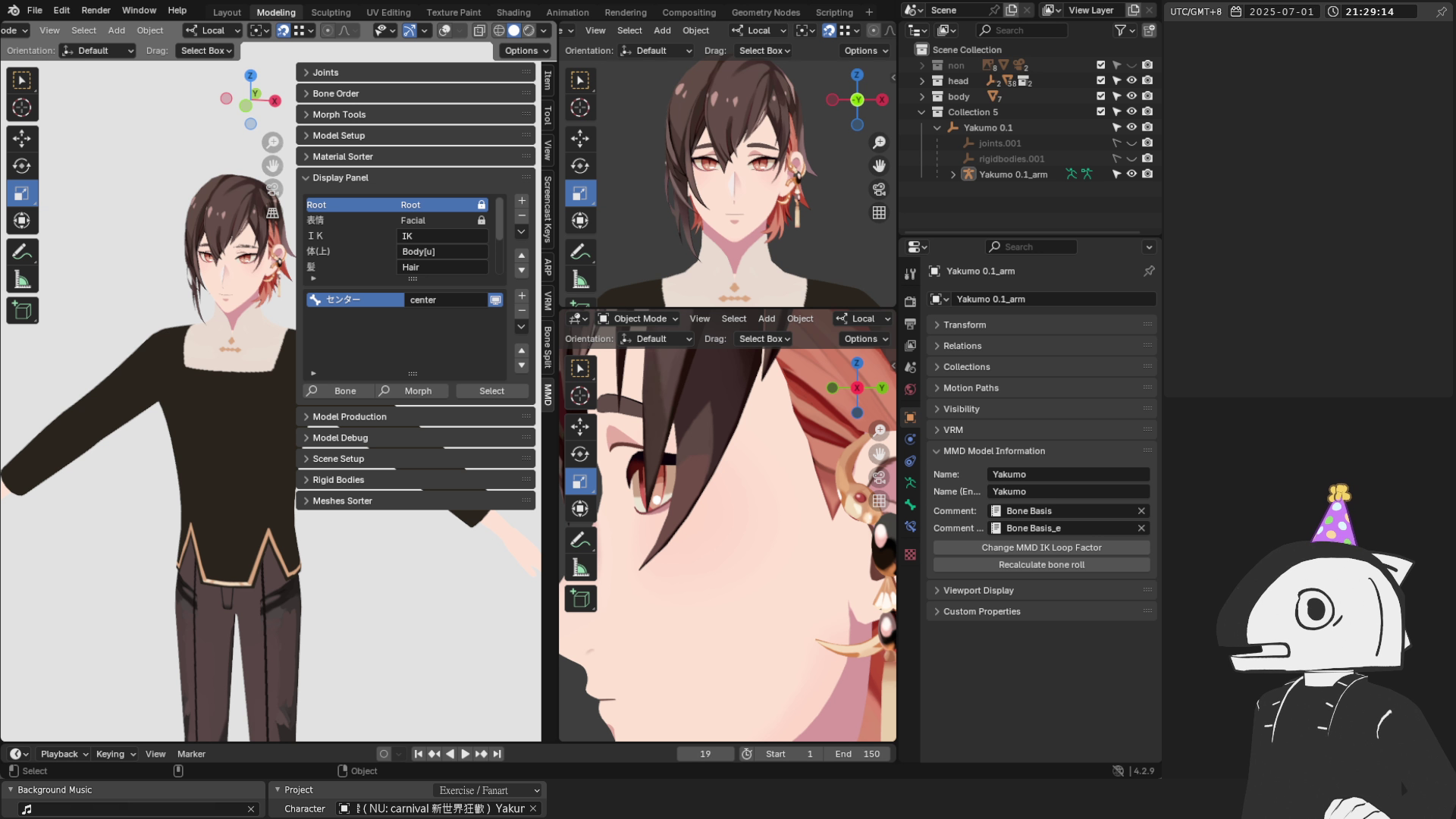The image size is (1456, 819).
Task: Switch to the UV Editing workspace tab
Action: [388, 12]
